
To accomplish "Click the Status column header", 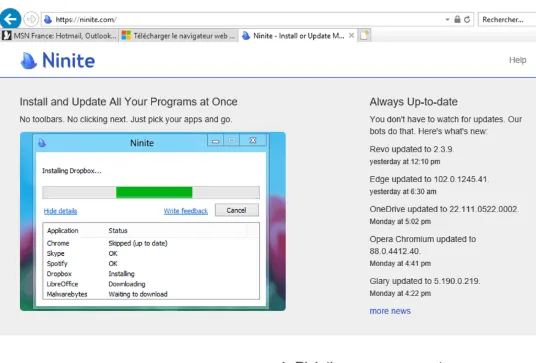I will [118, 231].
